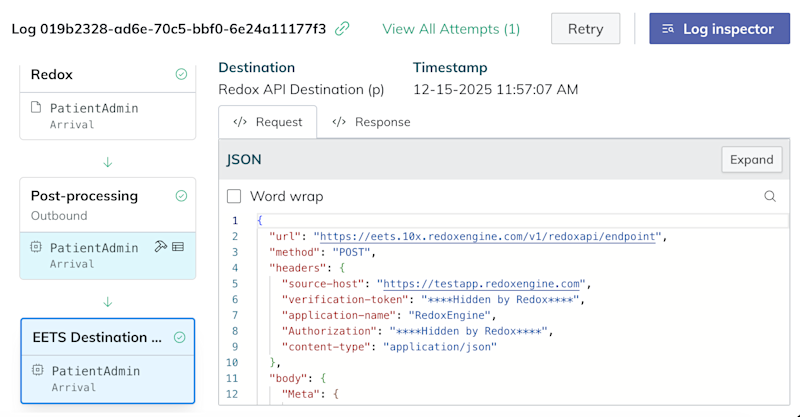Click the success check icon on EETS Destination
The image size is (800, 417).
click(180, 337)
